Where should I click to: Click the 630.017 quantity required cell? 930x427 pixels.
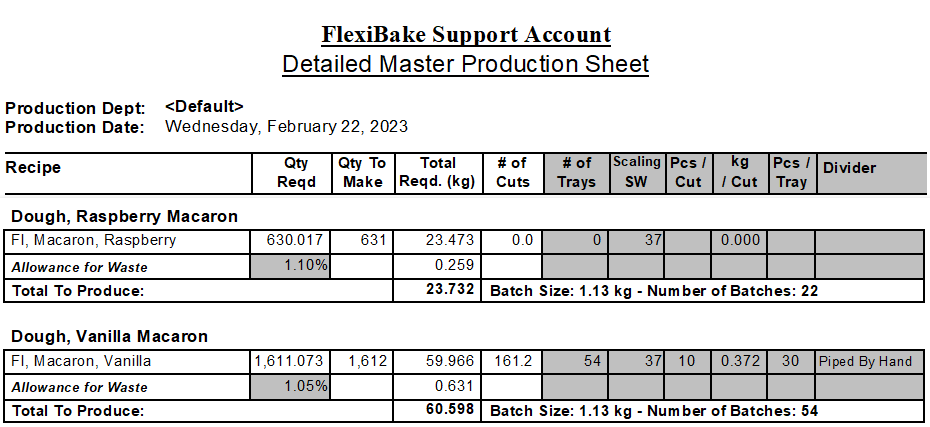[291, 241]
